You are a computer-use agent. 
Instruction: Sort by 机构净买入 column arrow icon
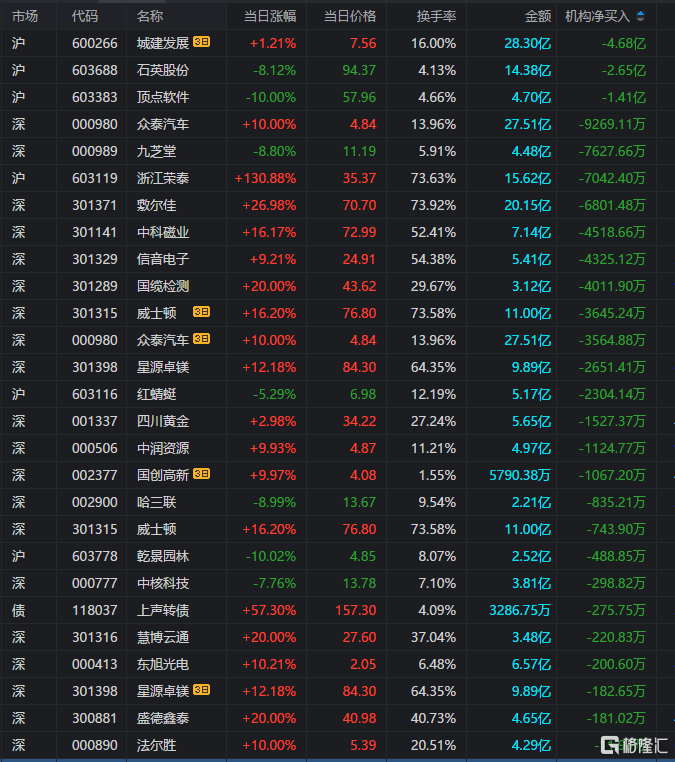pyautogui.click(x=640, y=17)
